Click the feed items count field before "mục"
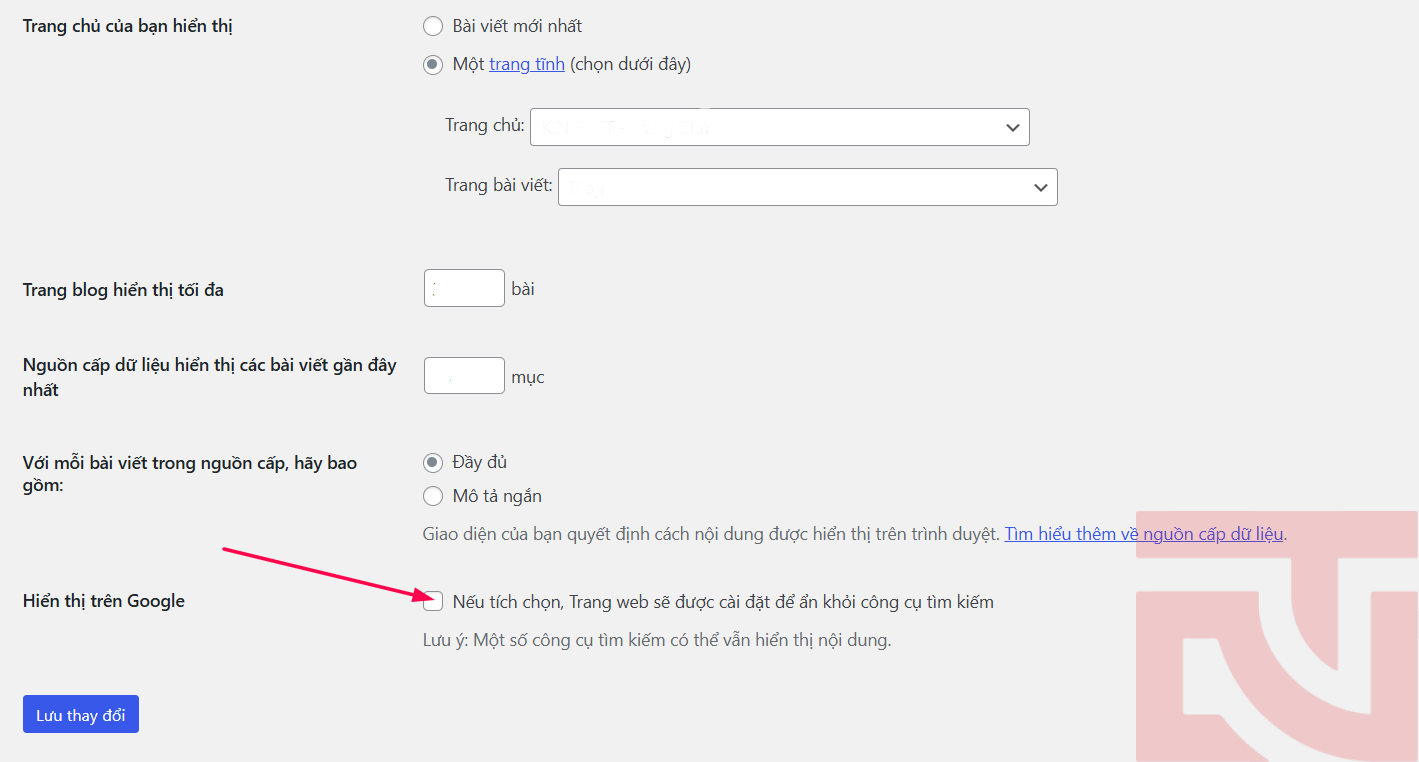 tap(464, 376)
